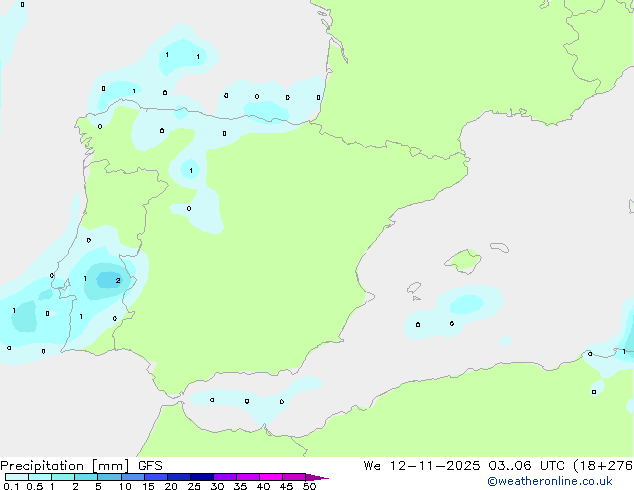Viewport: 634px width, 490px height.
Task: Click the 20–25 mm legend color swatch
Action: [178, 477]
